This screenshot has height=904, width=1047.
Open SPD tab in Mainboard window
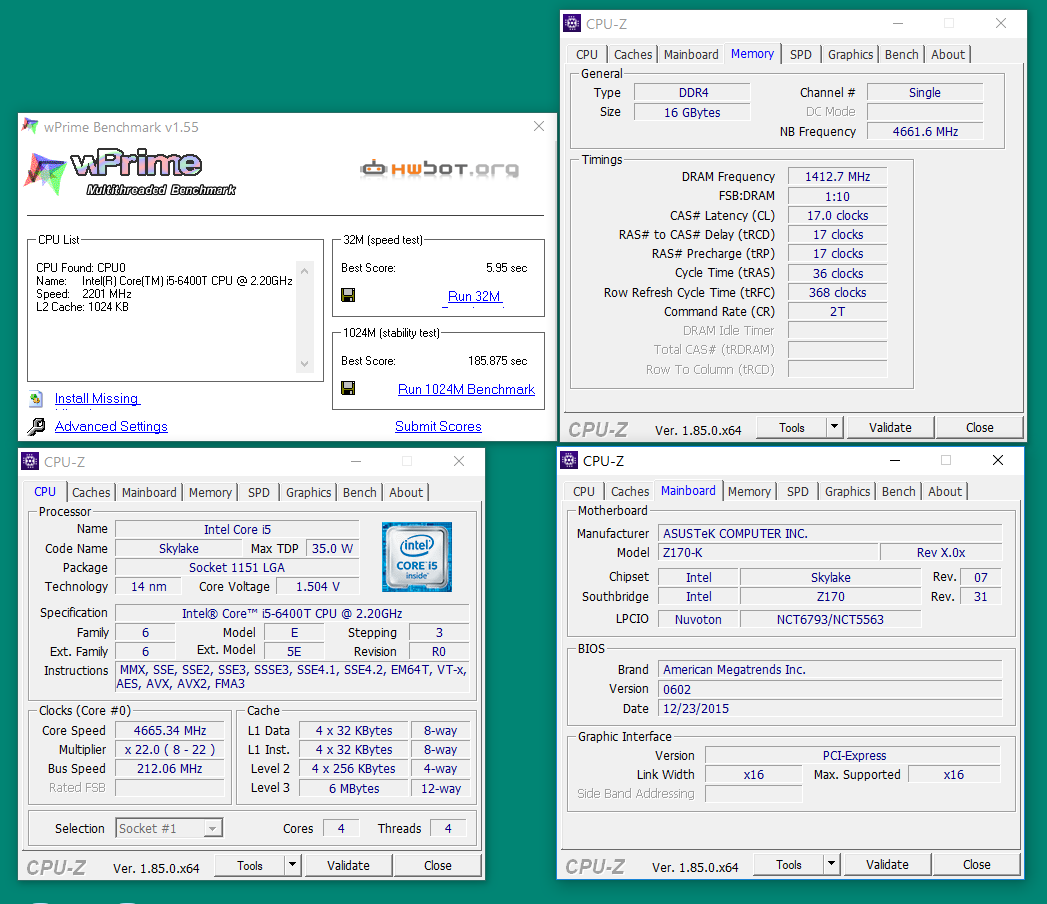797,491
